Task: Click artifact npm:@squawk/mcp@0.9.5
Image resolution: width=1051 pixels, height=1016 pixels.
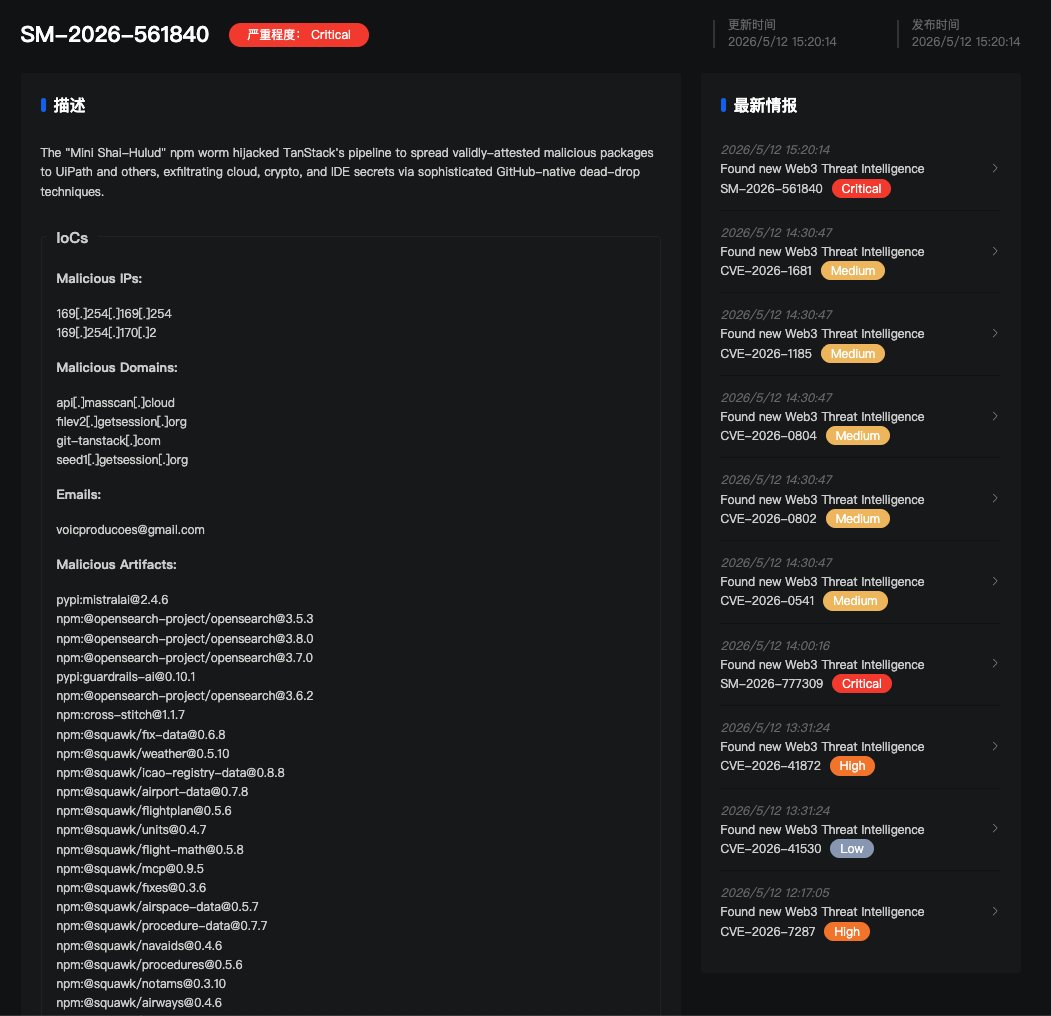Action: [130, 869]
